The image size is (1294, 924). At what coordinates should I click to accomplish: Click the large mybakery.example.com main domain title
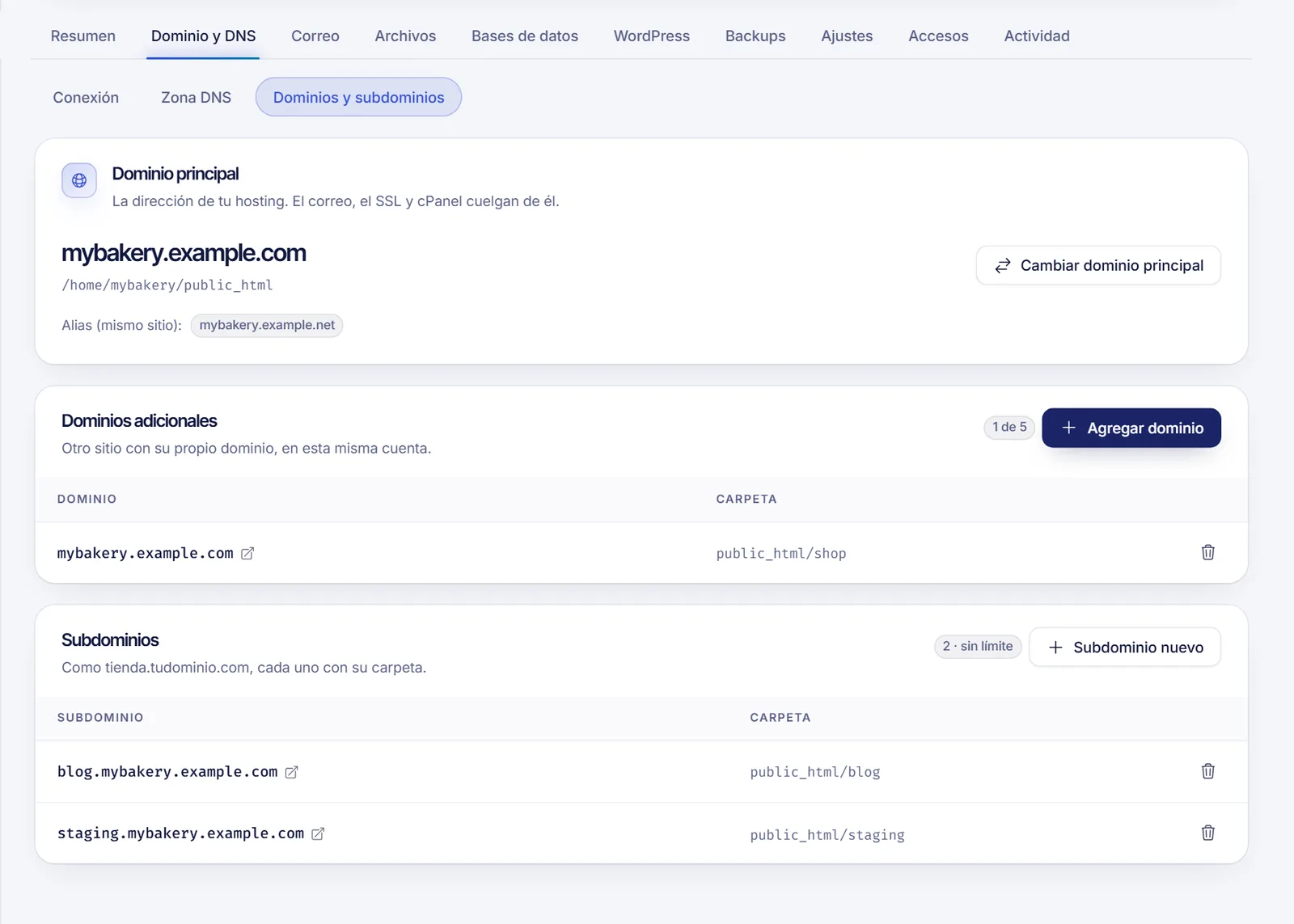[184, 253]
